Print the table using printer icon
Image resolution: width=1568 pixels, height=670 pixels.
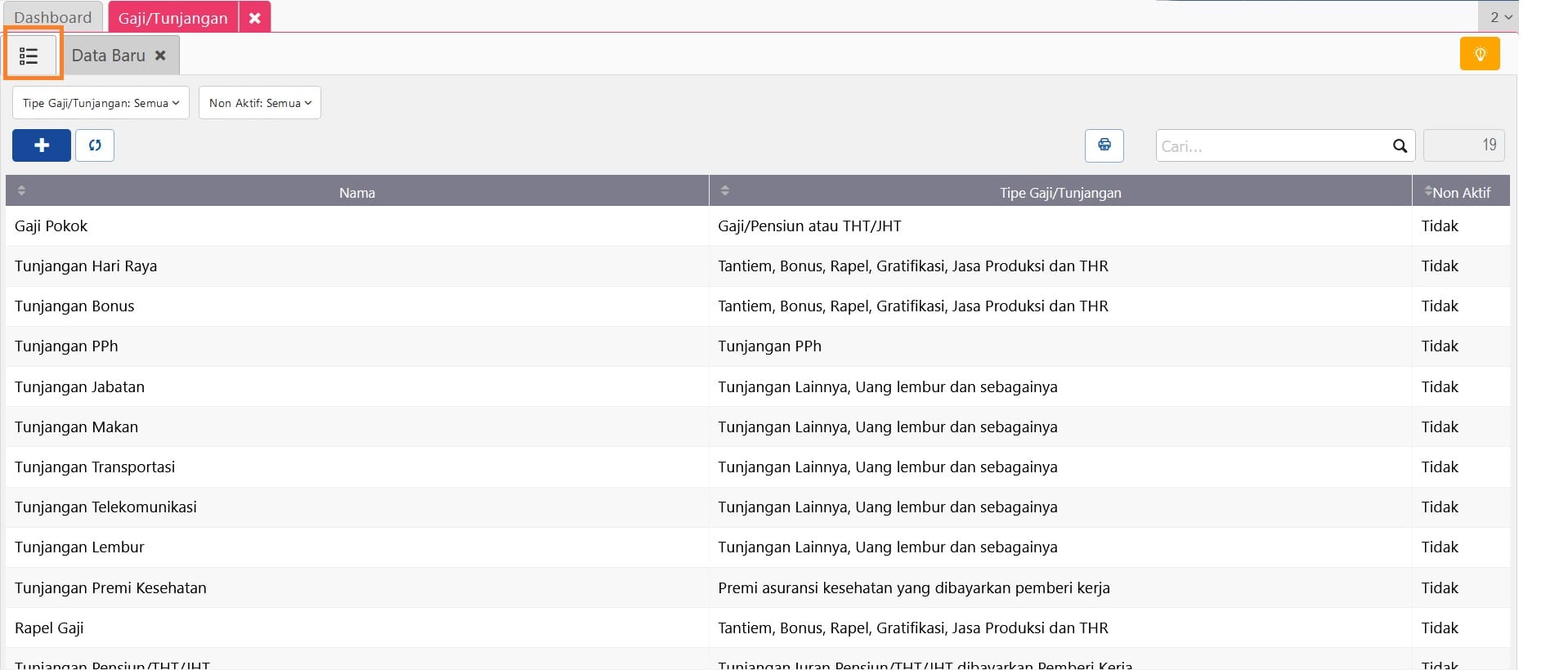point(1104,145)
